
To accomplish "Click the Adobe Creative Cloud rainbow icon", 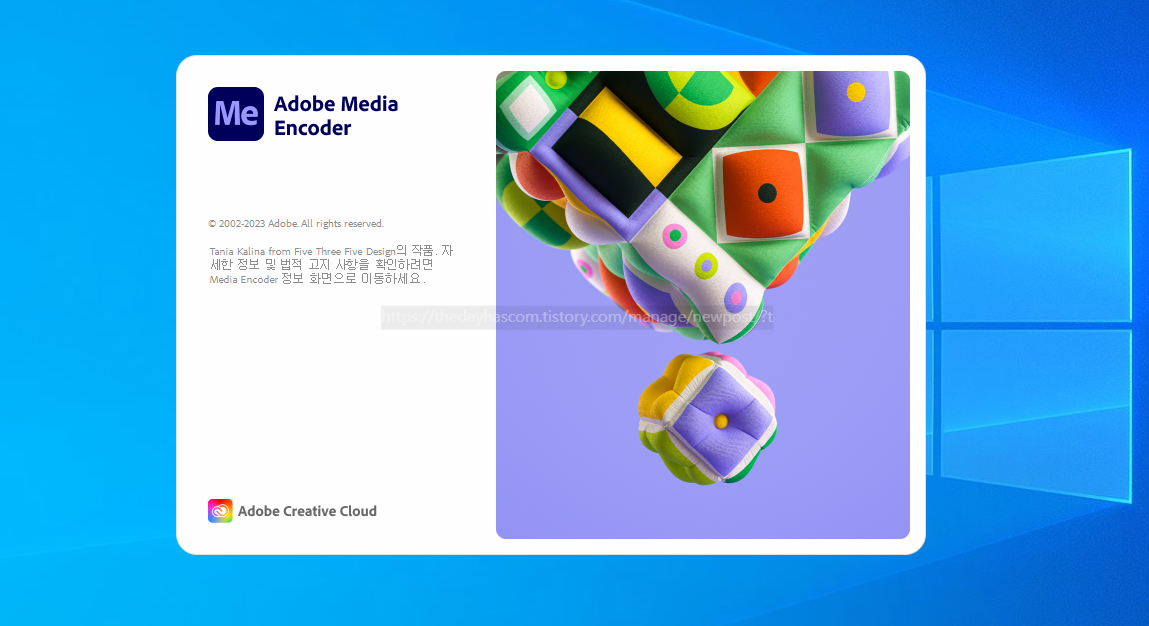I will 220,511.
